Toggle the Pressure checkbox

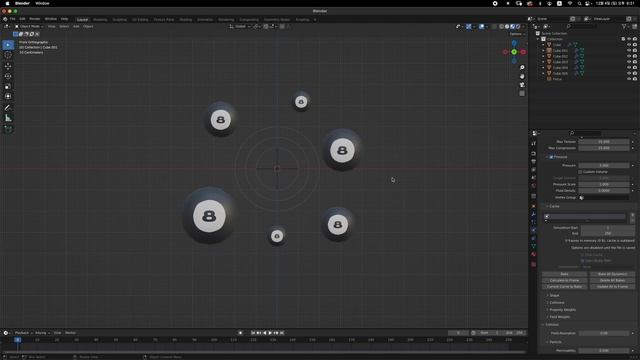(551, 157)
